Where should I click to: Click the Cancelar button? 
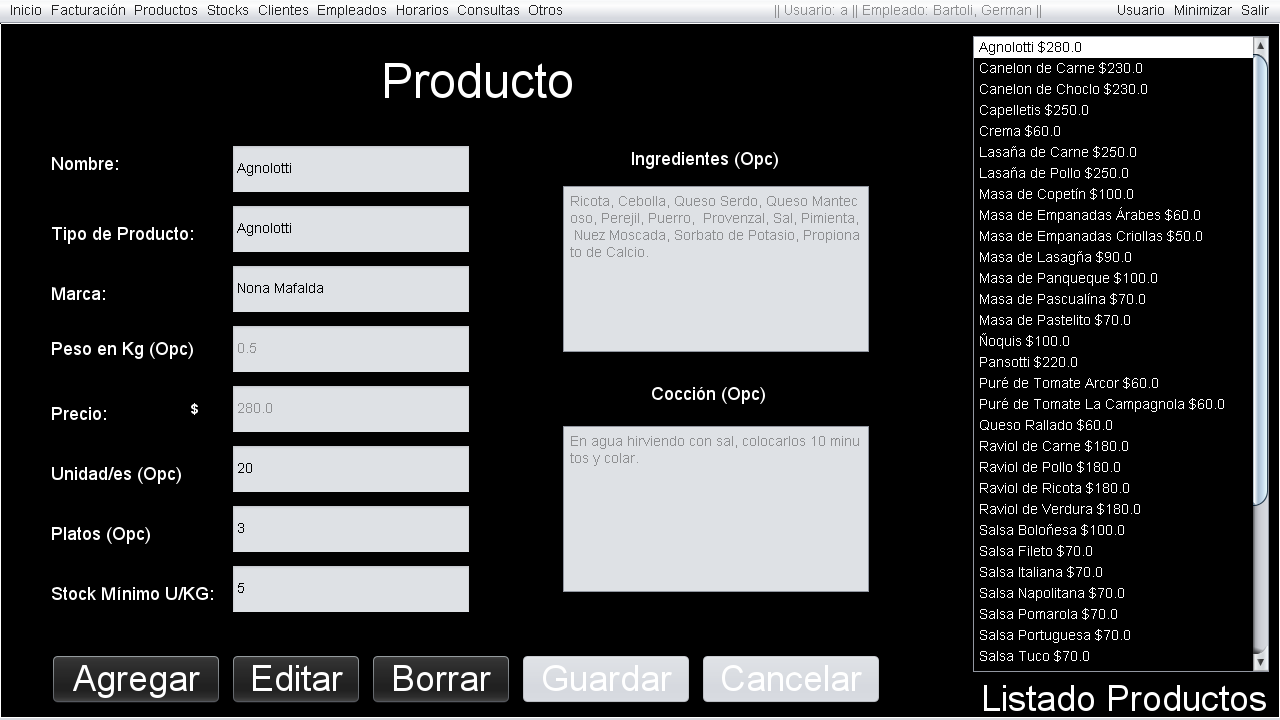click(x=790, y=678)
